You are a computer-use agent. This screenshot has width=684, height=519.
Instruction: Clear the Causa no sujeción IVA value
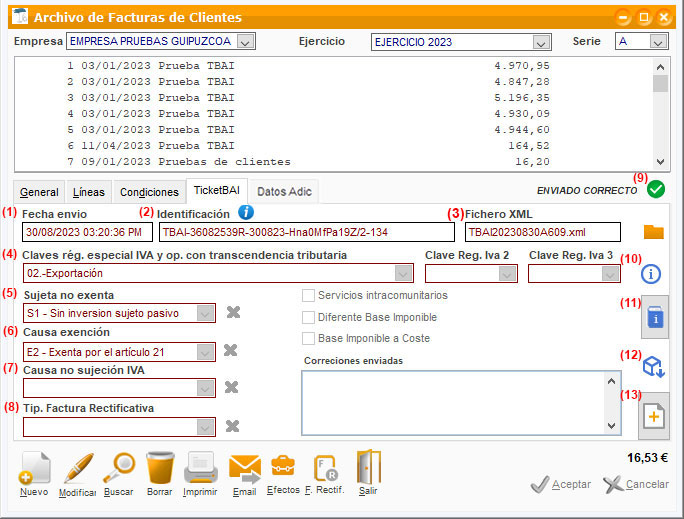coord(232,387)
